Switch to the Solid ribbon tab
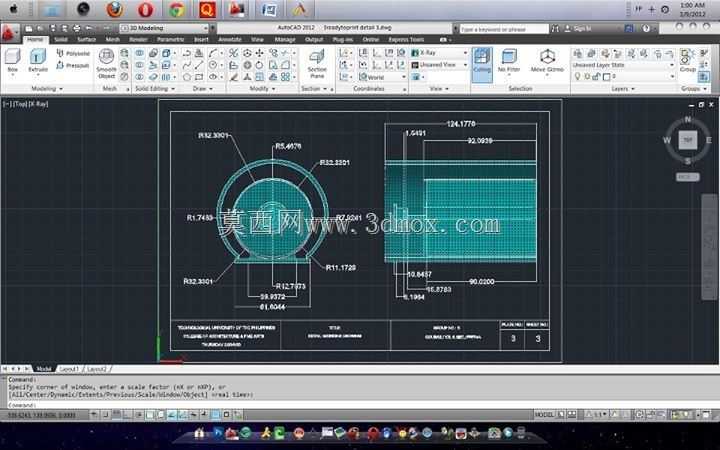The image size is (720, 450). click(61, 39)
